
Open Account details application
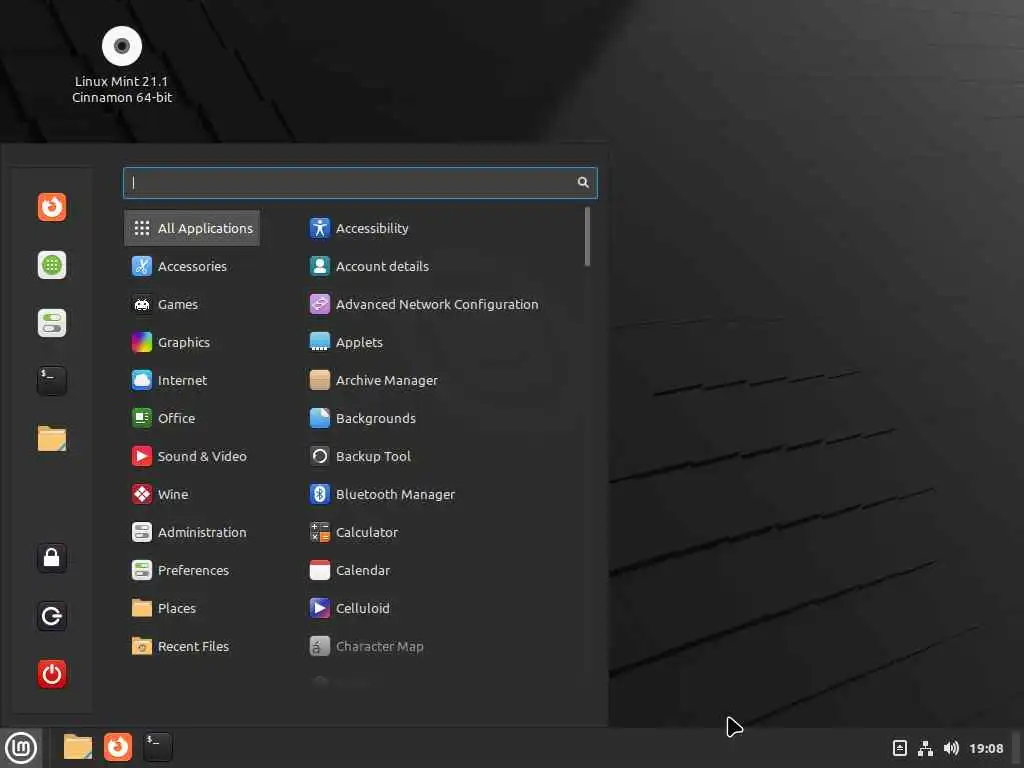click(x=370, y=266)
